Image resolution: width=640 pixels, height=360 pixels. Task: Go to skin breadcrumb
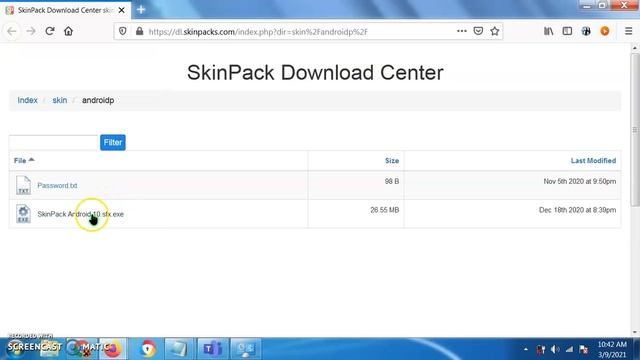point(60,100)
